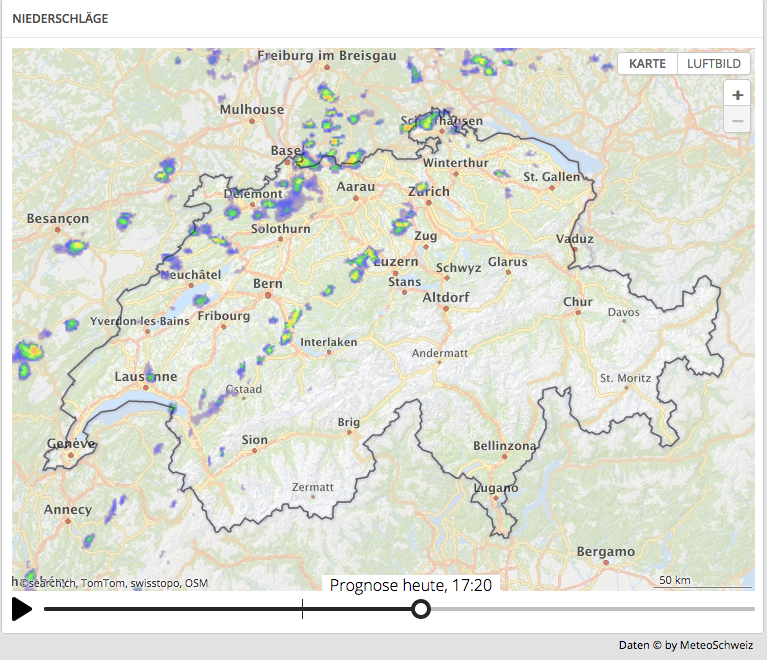The width and height of the screenshot is (767, 660).
Task: Click the vertical current-time tick on timeline
Action: [x=302, y=609]
